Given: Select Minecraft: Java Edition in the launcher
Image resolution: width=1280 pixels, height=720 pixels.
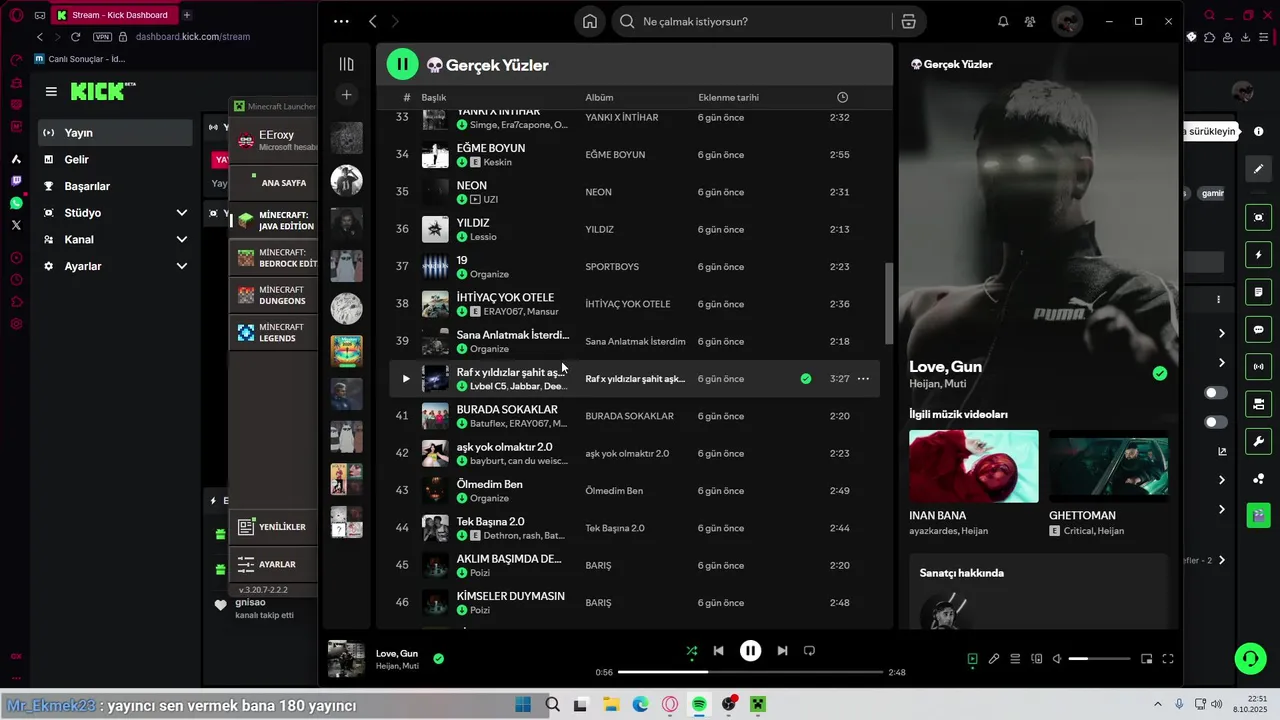Looking at the screenshot, I should [x=274, y=221].
